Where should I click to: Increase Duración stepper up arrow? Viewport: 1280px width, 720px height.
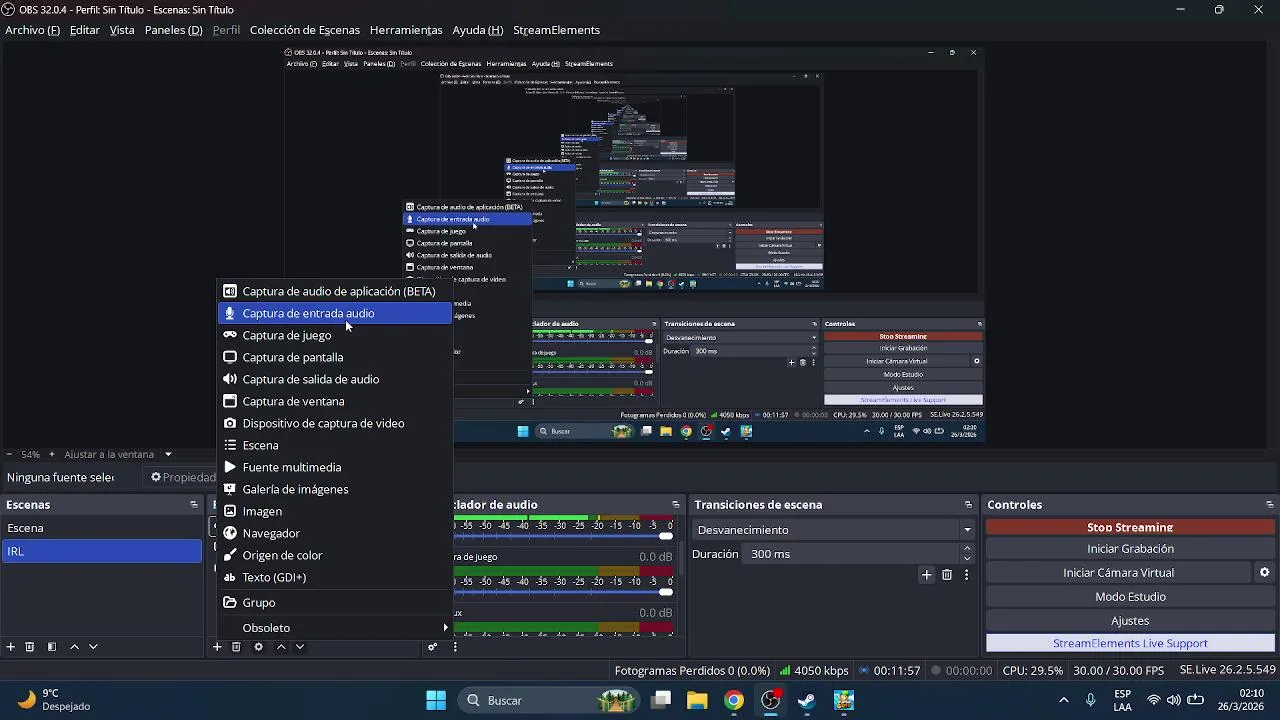click(966, 549)
